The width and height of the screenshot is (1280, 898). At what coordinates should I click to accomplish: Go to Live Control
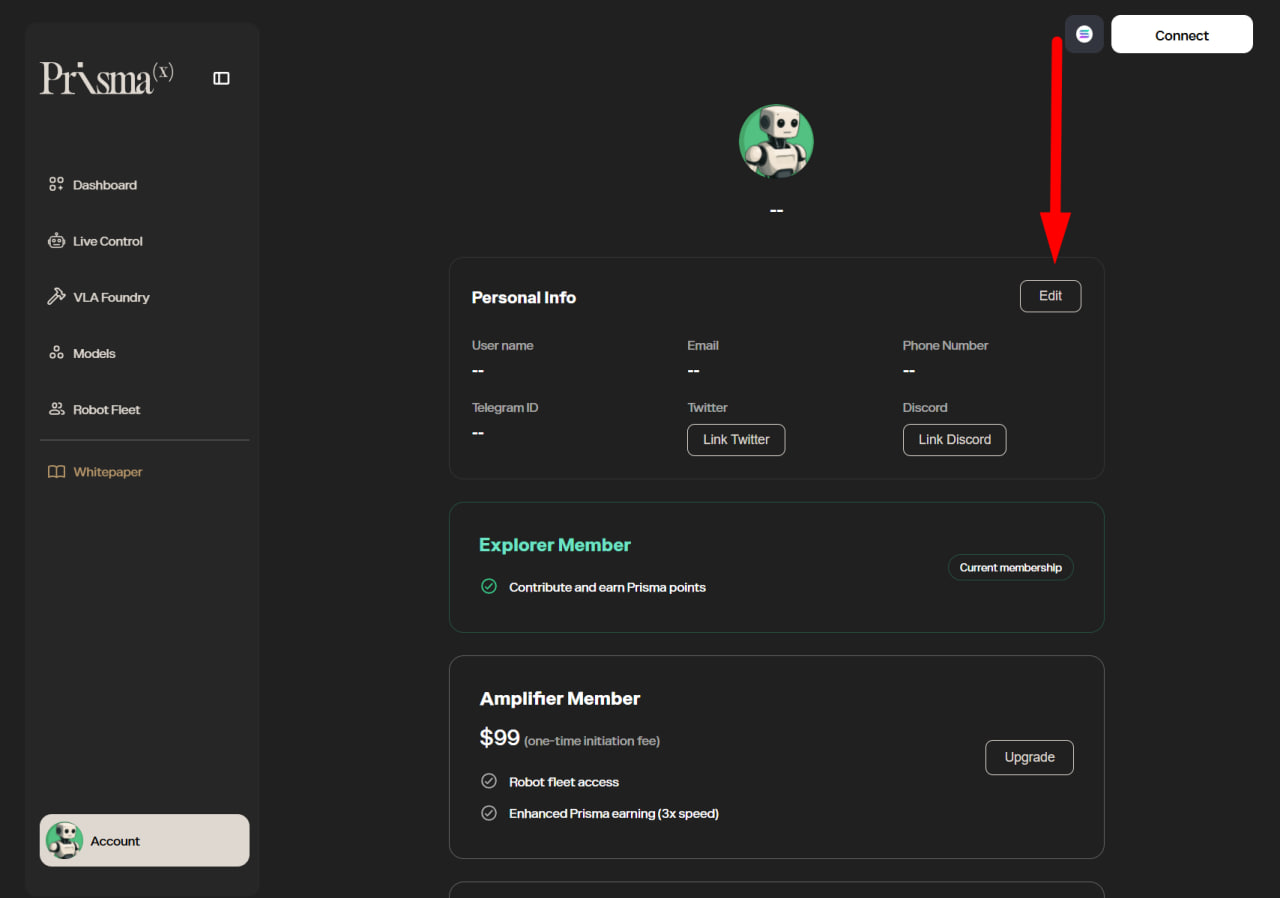click(108, 241)
